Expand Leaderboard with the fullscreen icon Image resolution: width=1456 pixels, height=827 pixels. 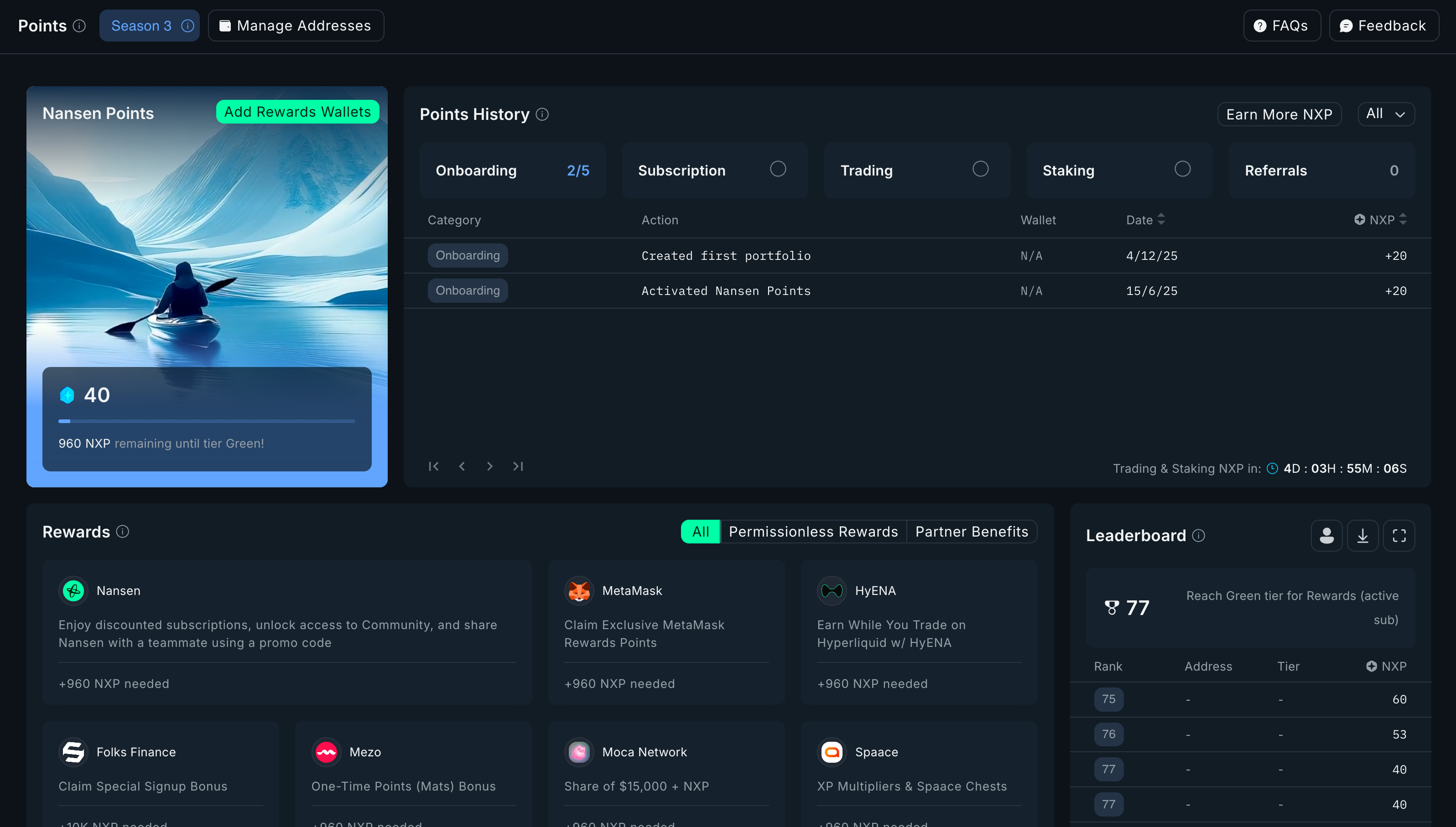(x=1399, y=535)
